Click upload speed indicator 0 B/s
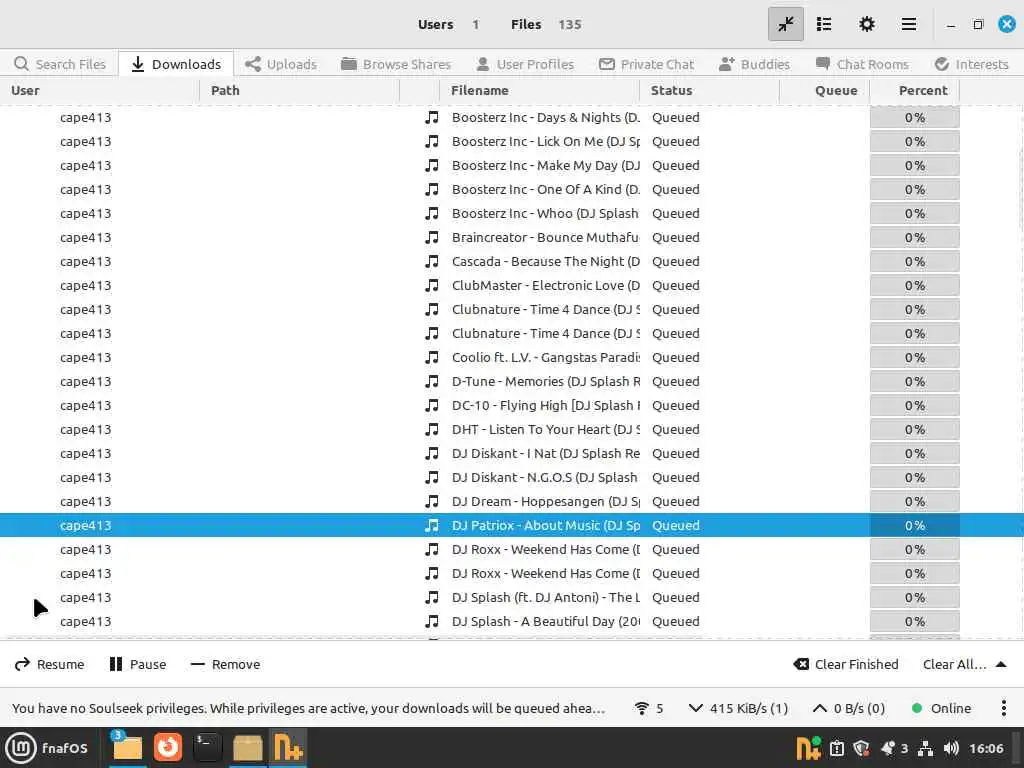Screen dimensions: 1024x768 coord(848,709)
